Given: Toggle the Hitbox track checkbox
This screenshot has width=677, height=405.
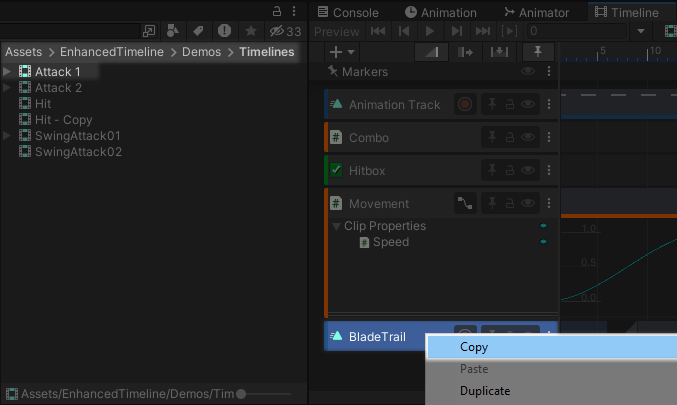Looking at the screenshot, I should click(336, 170).
